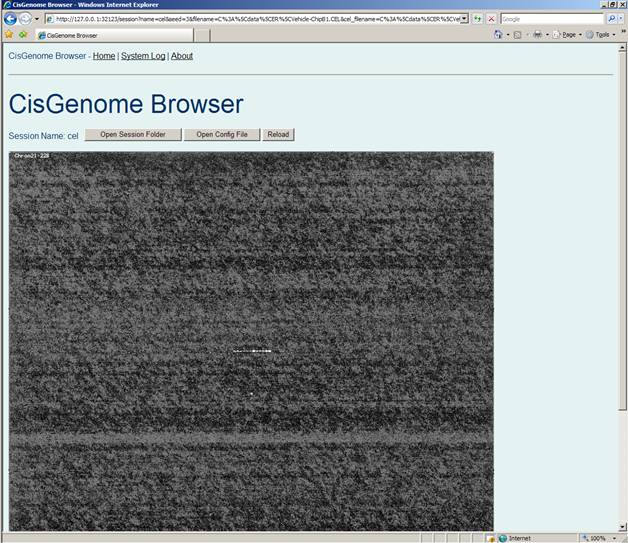Click the Open Session Folder button
The width and height of the screenshot is (628, 543).
tap(133, 135)
